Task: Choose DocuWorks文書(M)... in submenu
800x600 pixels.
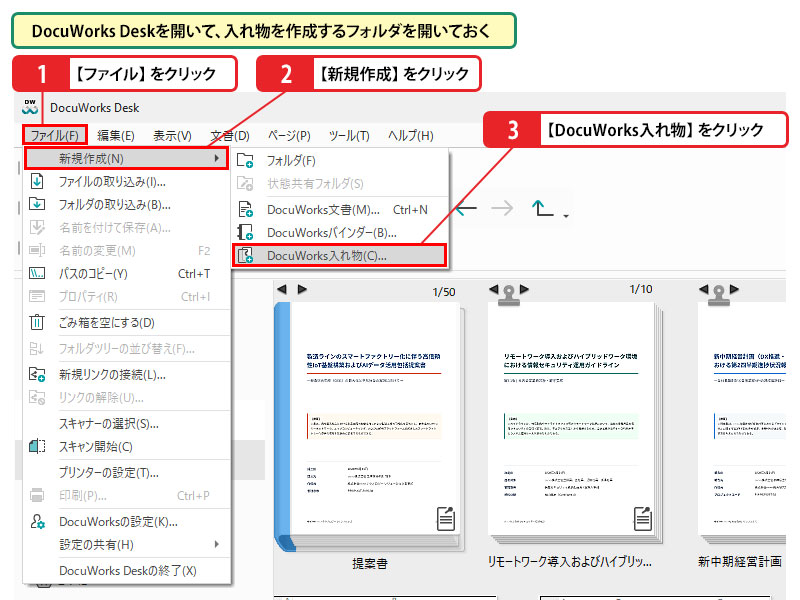Action: (340, 210)
